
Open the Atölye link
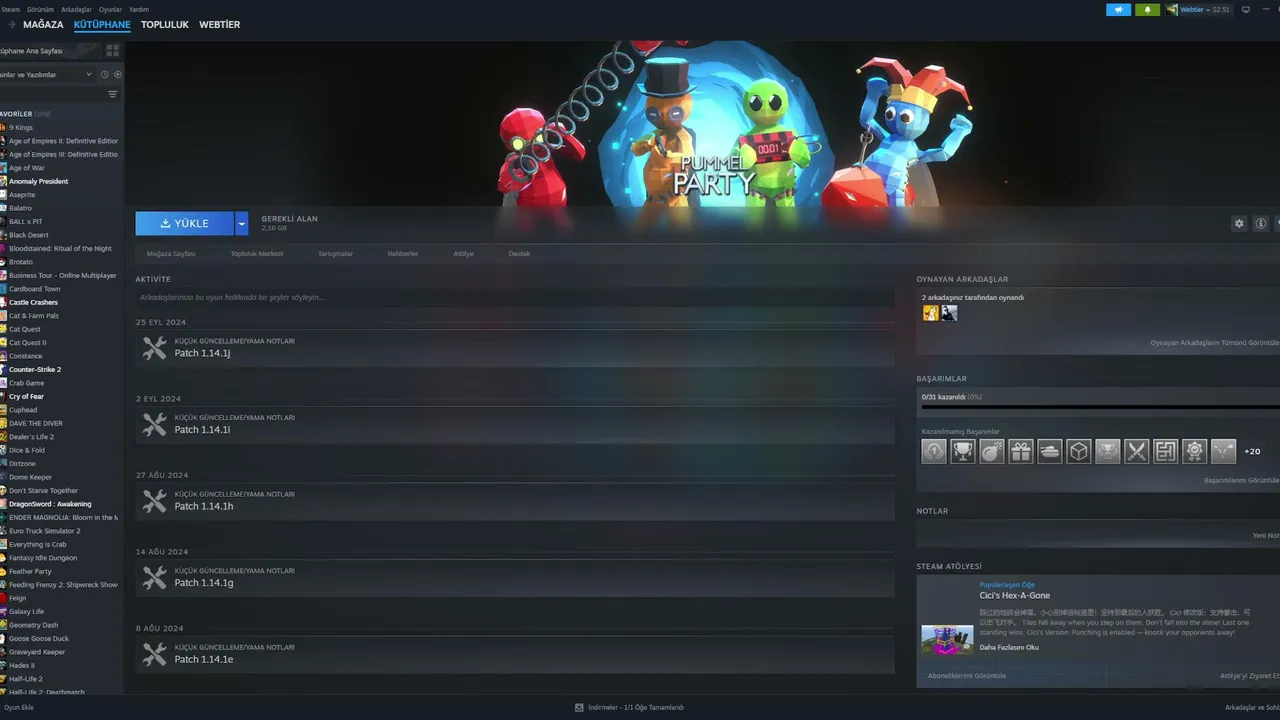coord(463,254)
